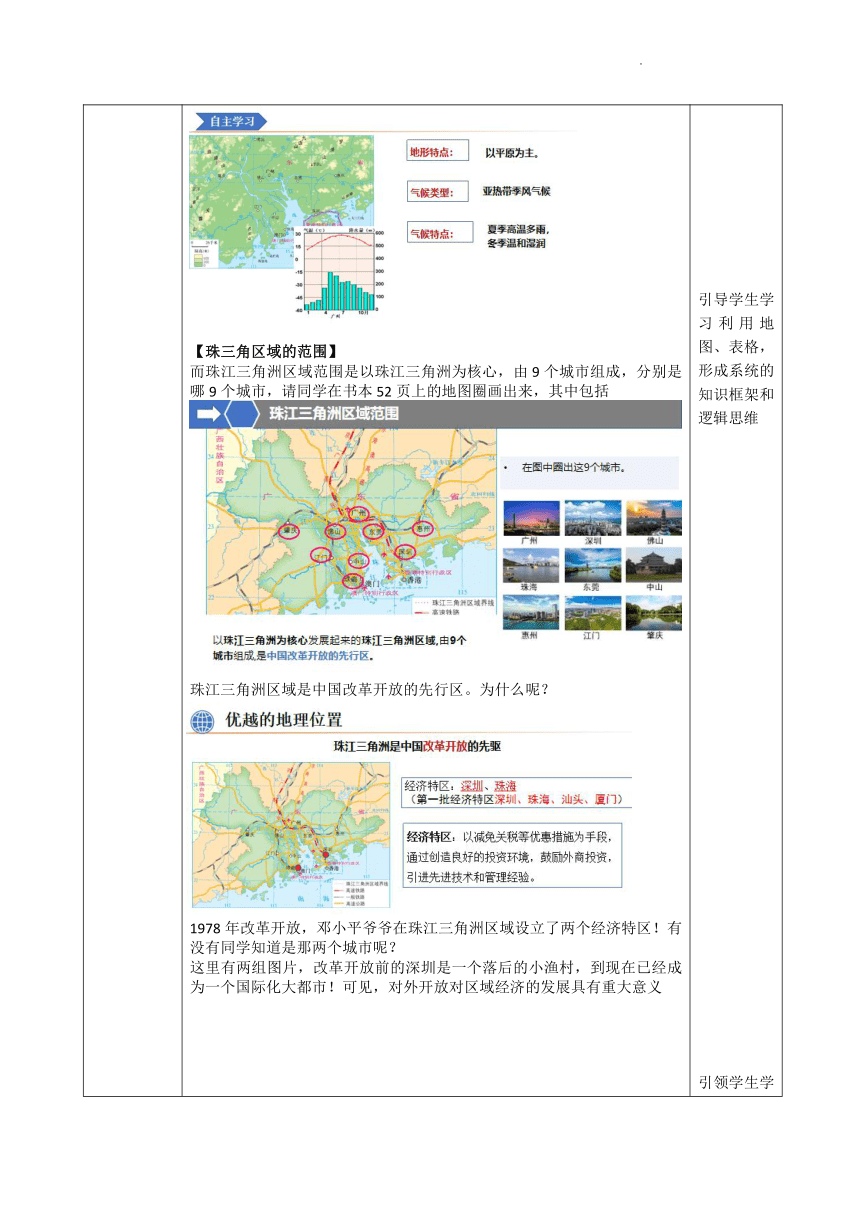Screen dimensions: 860x1218
Task: Click the circled 深圳 on the region map
Action: coord(406,553)
